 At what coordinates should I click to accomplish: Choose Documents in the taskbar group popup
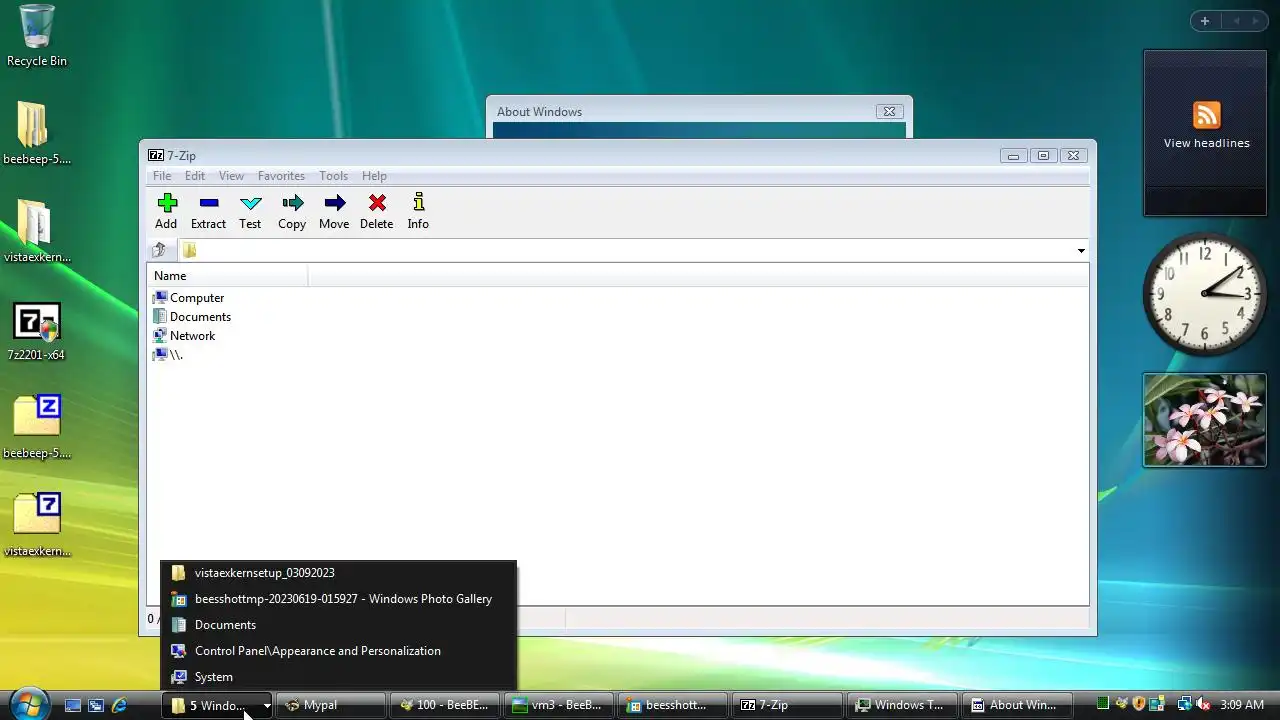(338, 625)
